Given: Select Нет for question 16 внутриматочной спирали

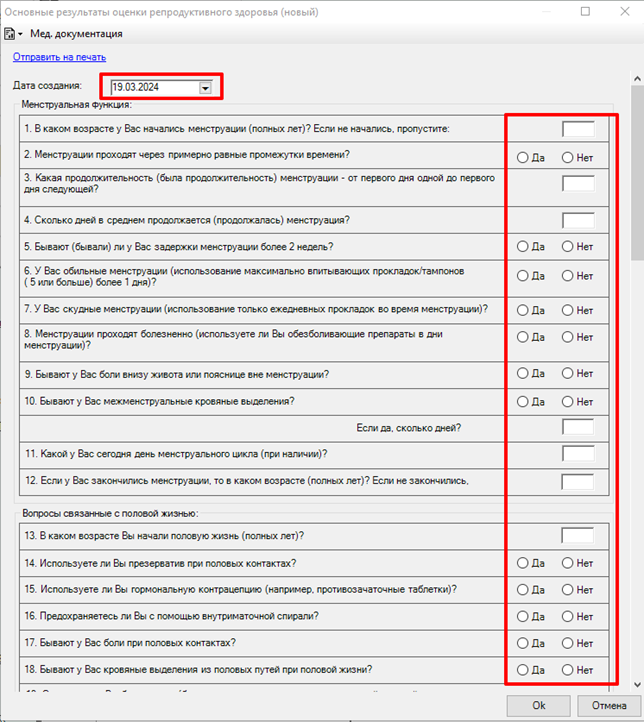Looking at the screenshot, I should coord(577,617).
